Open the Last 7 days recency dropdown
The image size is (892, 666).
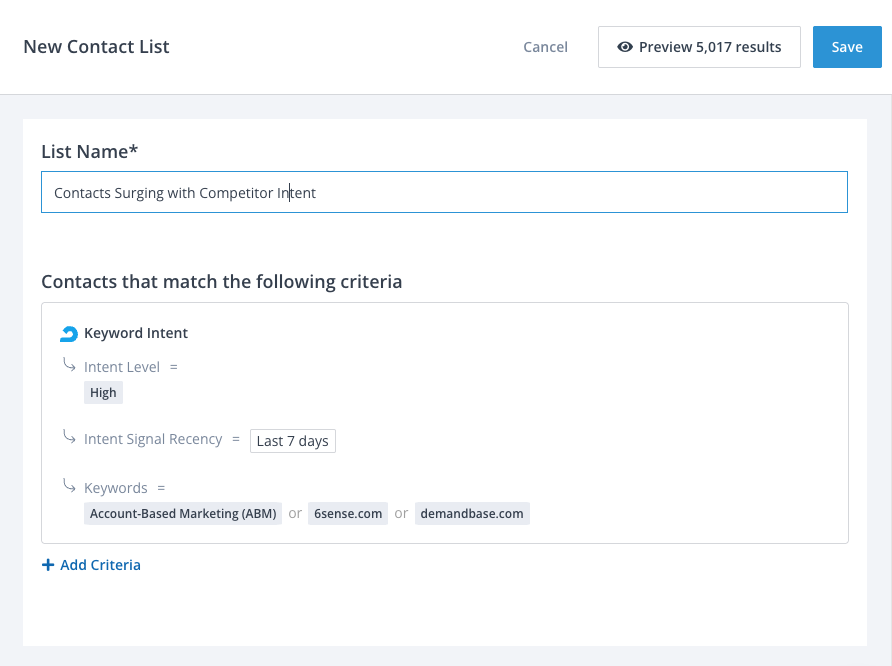(x=292, y=441)
